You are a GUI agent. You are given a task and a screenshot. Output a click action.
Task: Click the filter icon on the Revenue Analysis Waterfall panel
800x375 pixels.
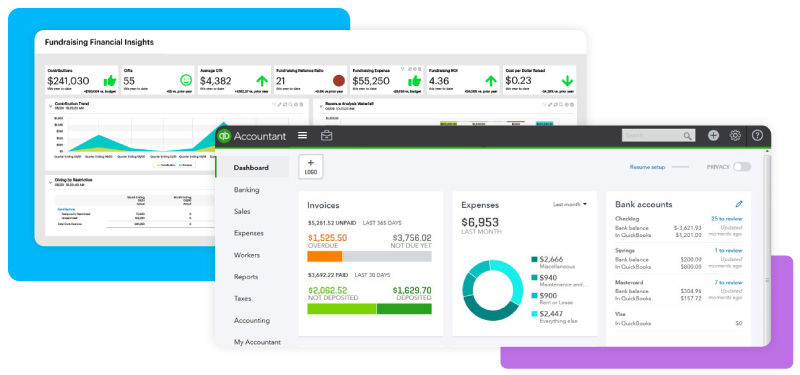tap(545, 105)
